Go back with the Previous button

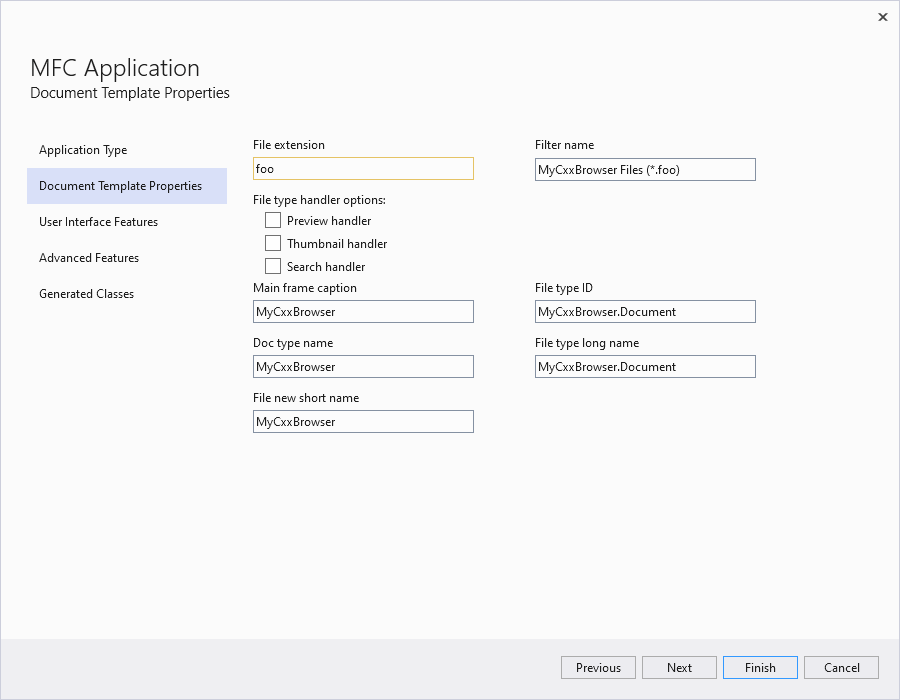(598, 667)
